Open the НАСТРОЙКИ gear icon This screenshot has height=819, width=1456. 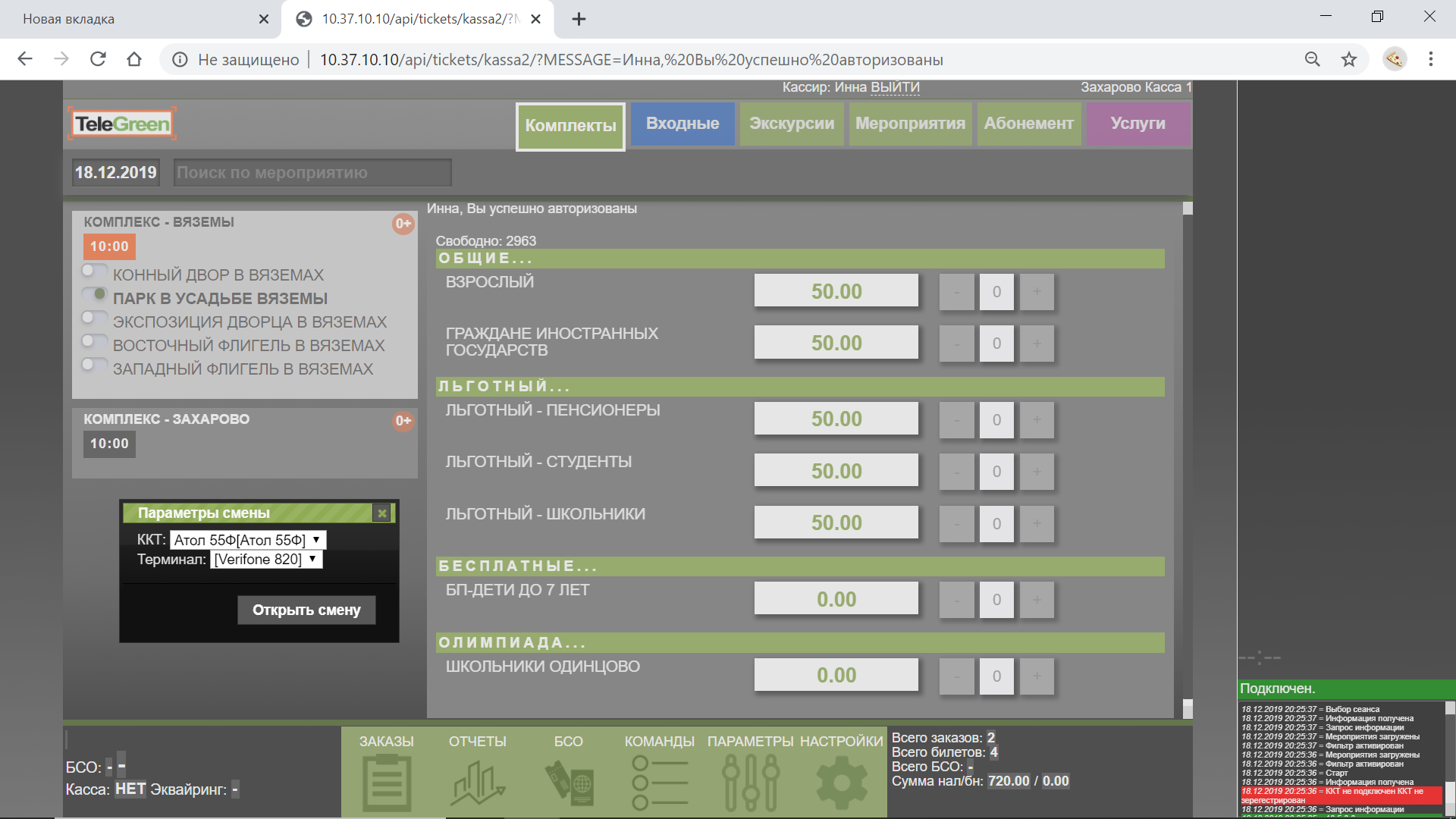pyautogui.click(x=841, y=781)
